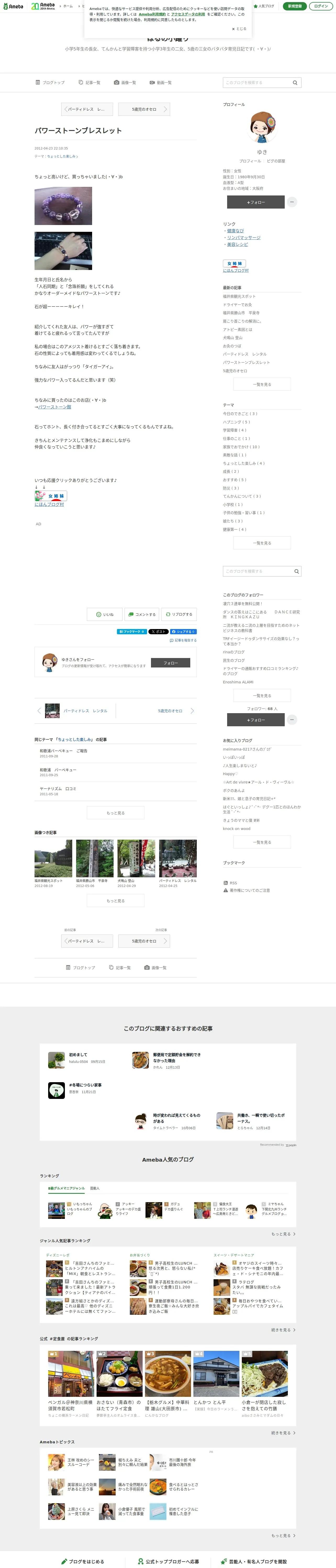Select the B級グルメマニアジャンル ranking tab

(x=66, y=1188)
